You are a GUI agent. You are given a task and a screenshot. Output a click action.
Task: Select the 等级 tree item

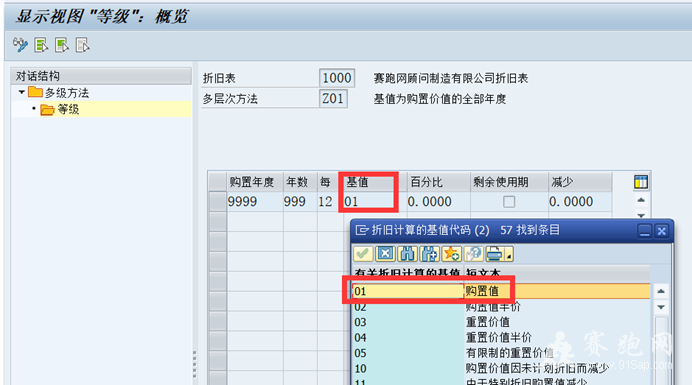click(68, 109)
